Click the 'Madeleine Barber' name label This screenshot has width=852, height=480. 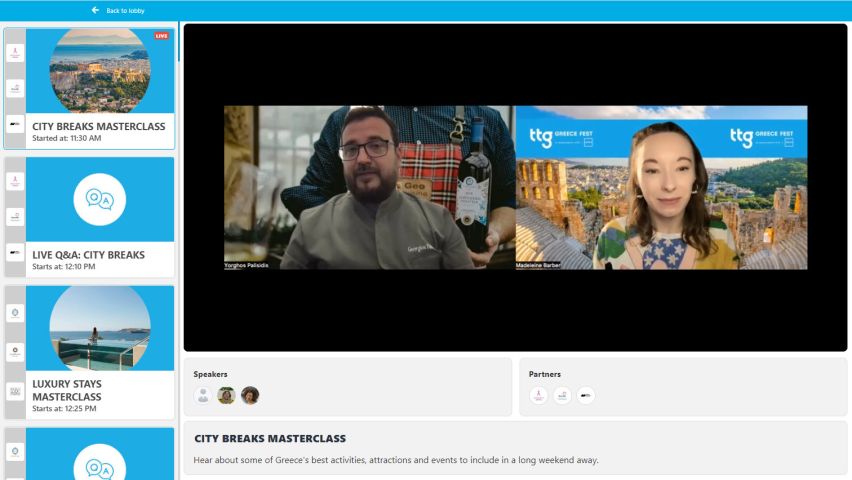(538, 265)
